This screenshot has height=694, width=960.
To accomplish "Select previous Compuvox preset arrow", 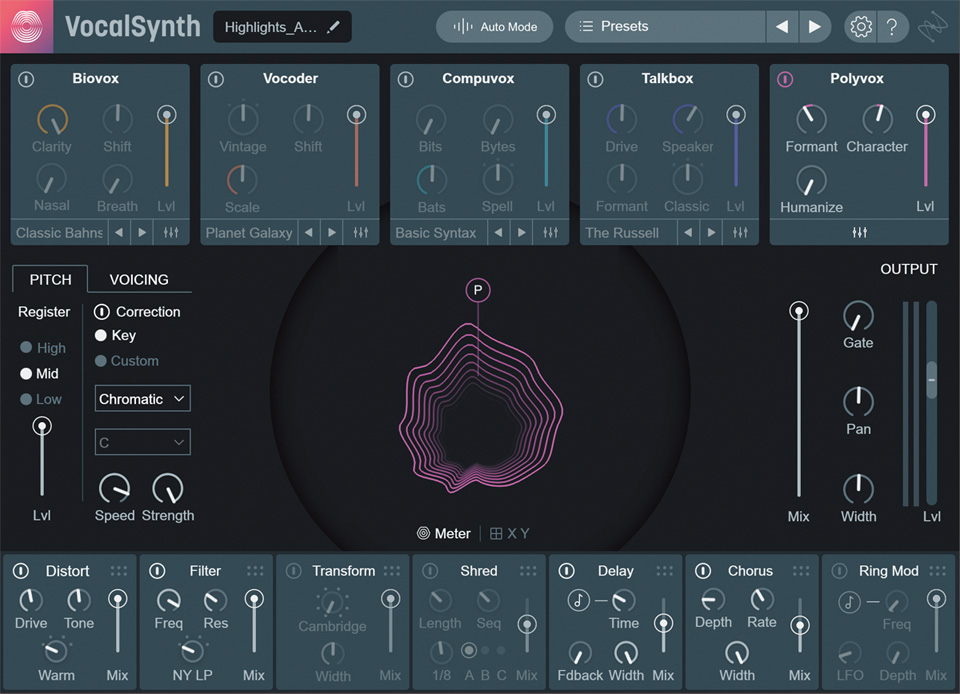I will pos(498,233).
